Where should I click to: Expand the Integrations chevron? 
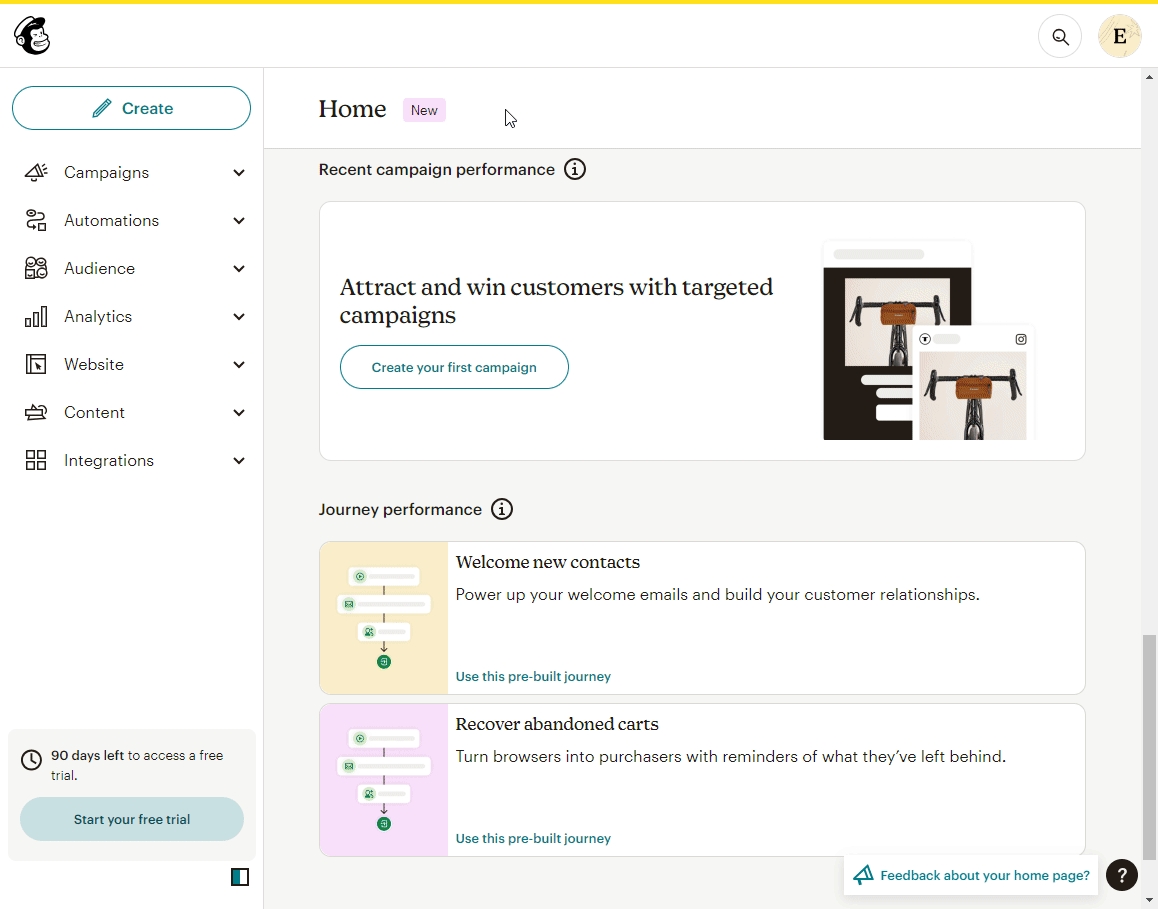coord(239,461)
